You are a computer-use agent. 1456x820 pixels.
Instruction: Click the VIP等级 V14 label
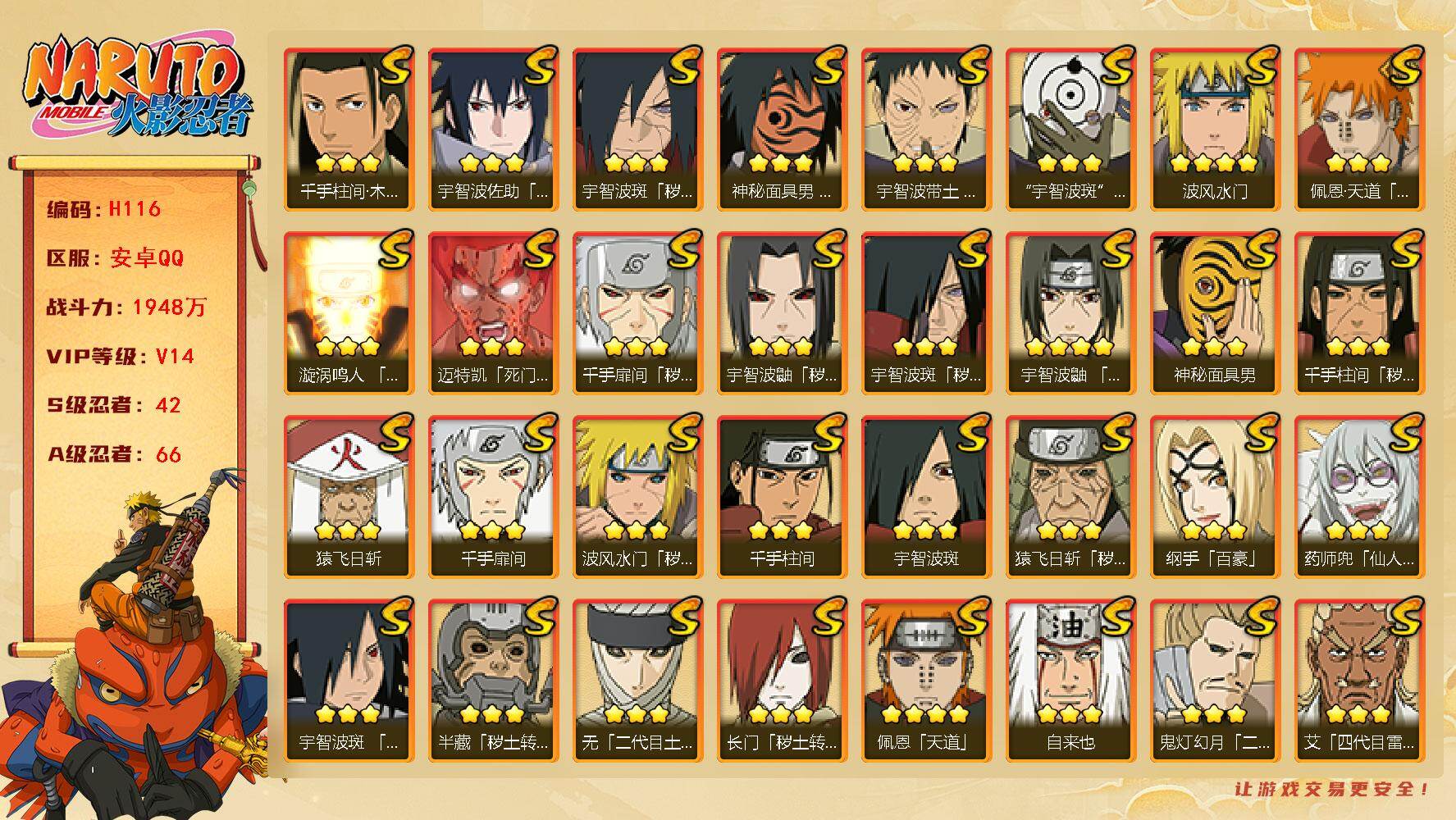tap(121, 357)
